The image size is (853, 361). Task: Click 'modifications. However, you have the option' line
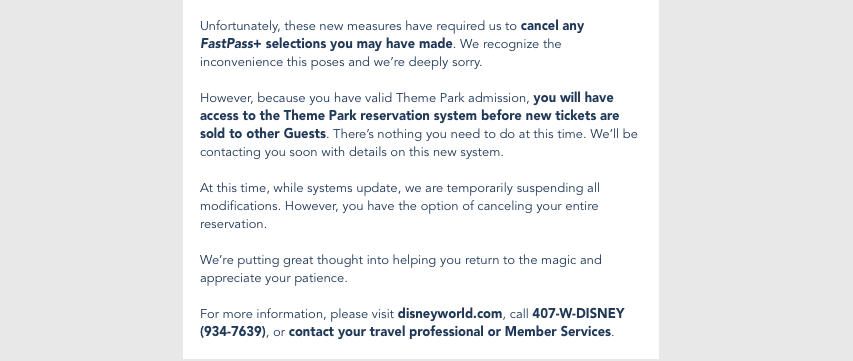pyautogui.click(x=399, y=206)
